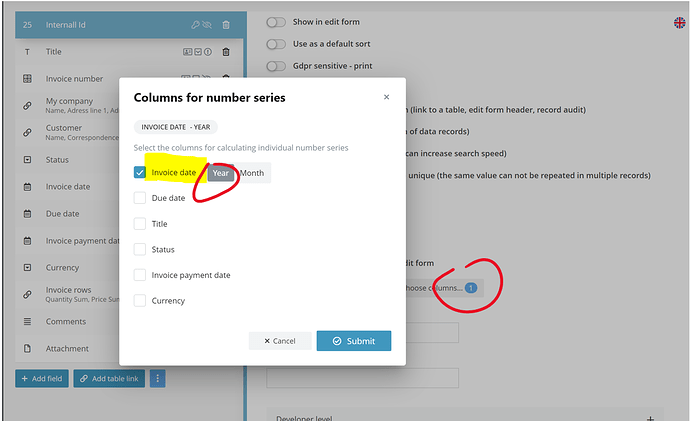The height and width of the screenshot is (421, 690).
Task: Click the document icon beside Attachment field
Action: pos(27,348)
